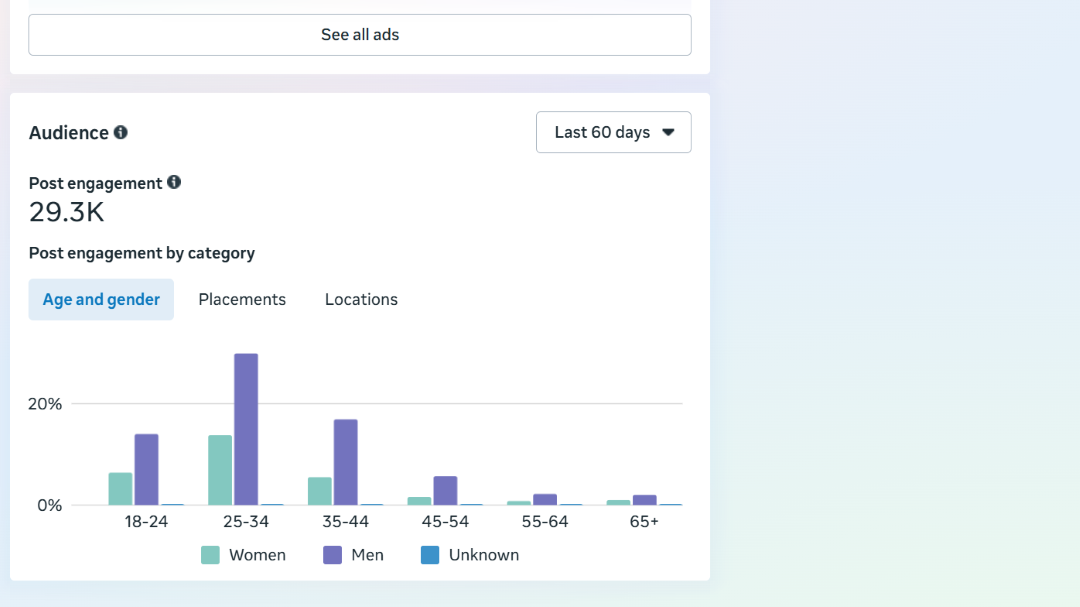Screen dimensions: 1080x607
Task: Click the 55-64 age group label
Action: pos(545,522)
